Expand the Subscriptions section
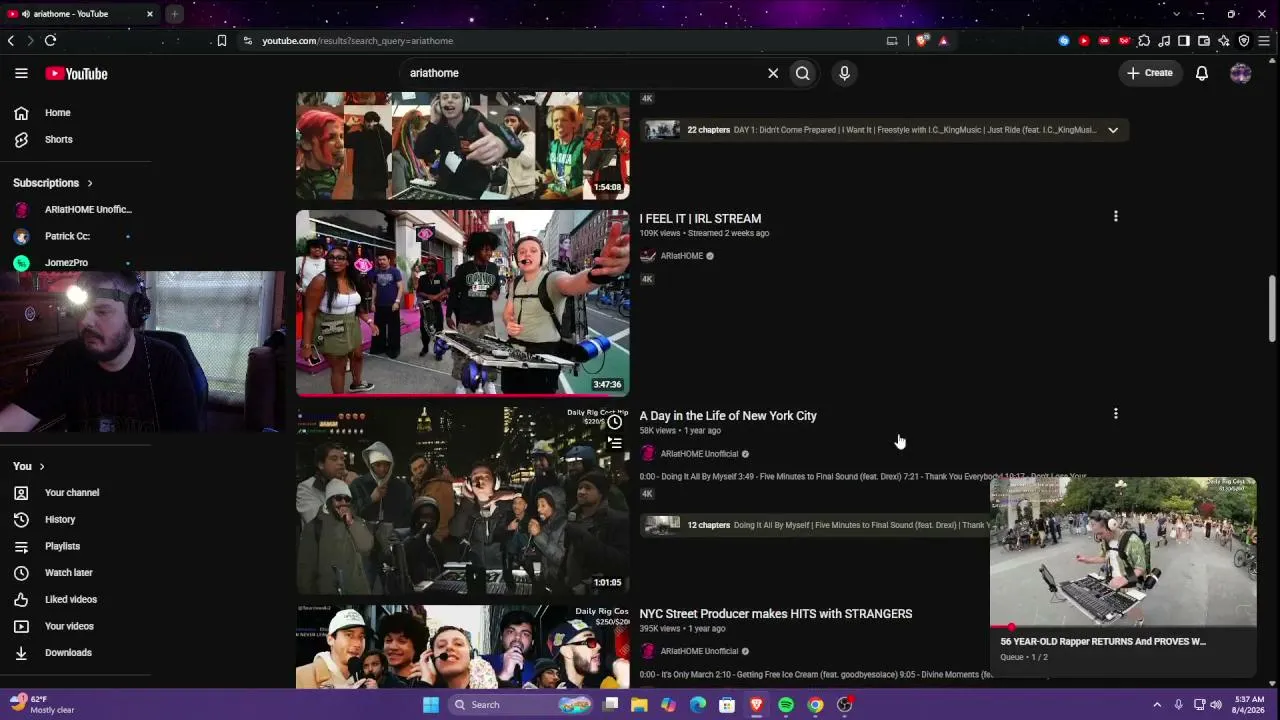The width and height of the screenshot is (1280, 720). (53, 183)
